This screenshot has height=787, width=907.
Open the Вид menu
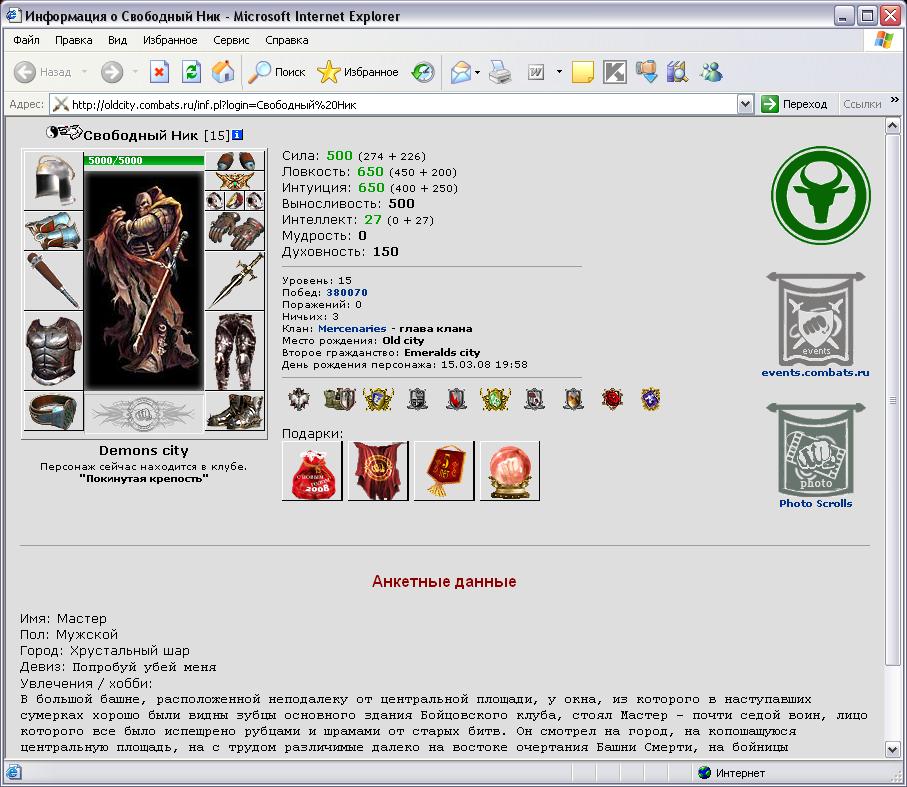pyautogui.click(x=117, y=40)
